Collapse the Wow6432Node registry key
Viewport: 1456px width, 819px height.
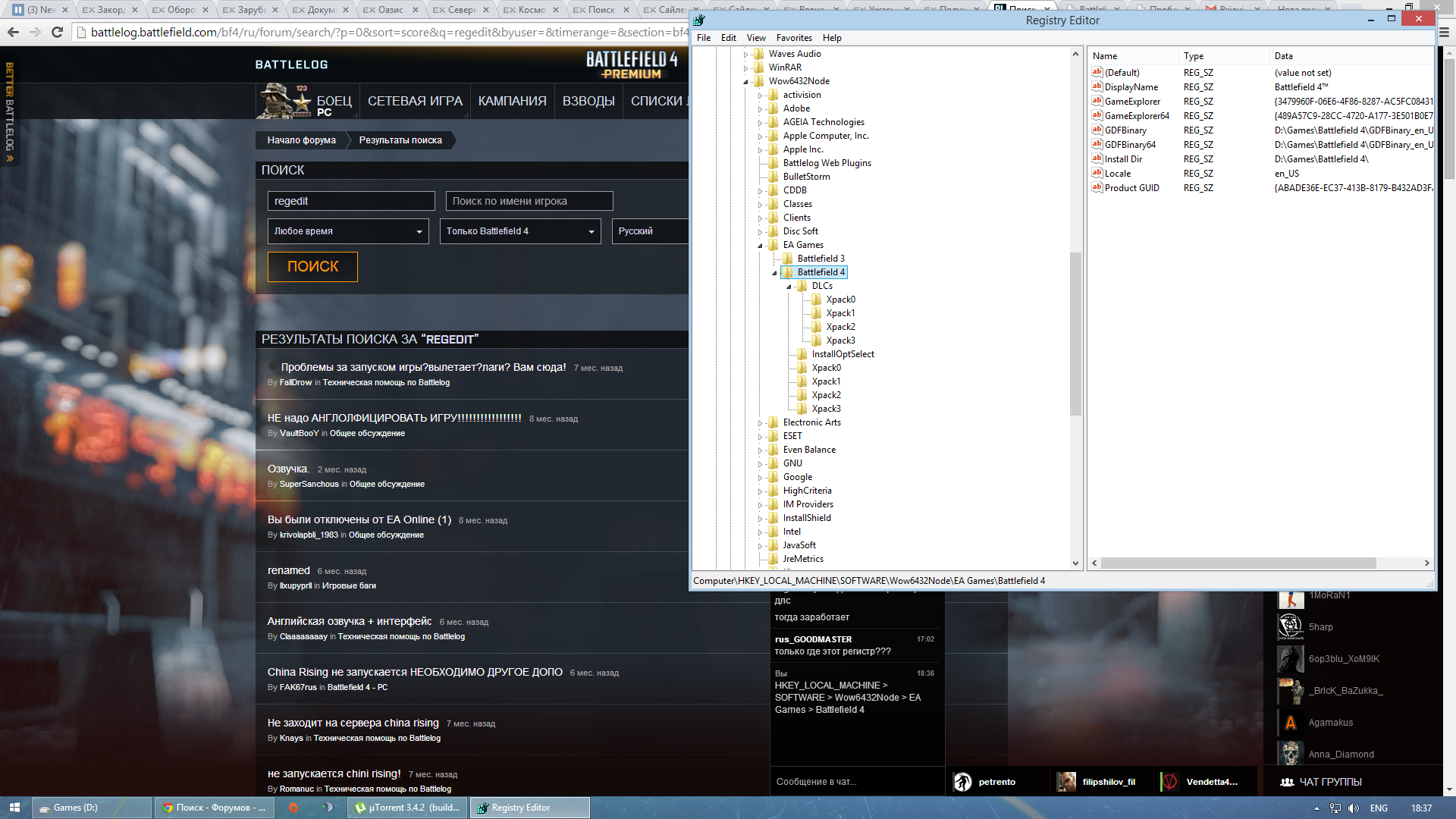[745, 82]
